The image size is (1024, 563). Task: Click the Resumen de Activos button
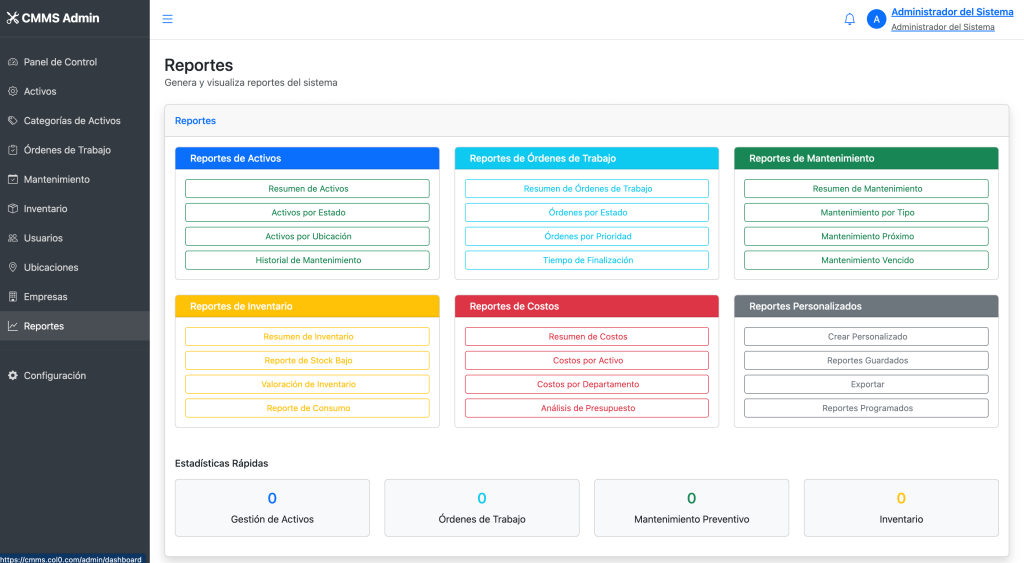point(307,189)
